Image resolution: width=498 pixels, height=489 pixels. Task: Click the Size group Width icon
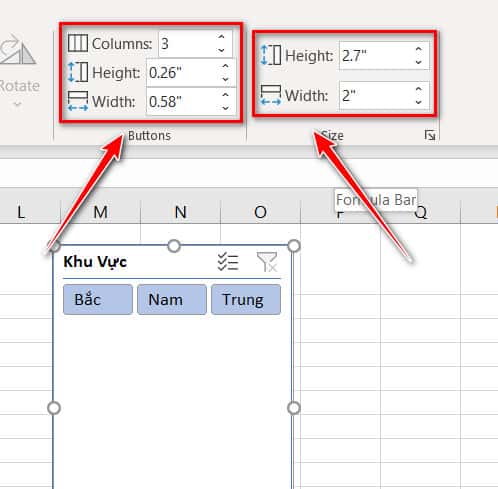click(271, 95)
